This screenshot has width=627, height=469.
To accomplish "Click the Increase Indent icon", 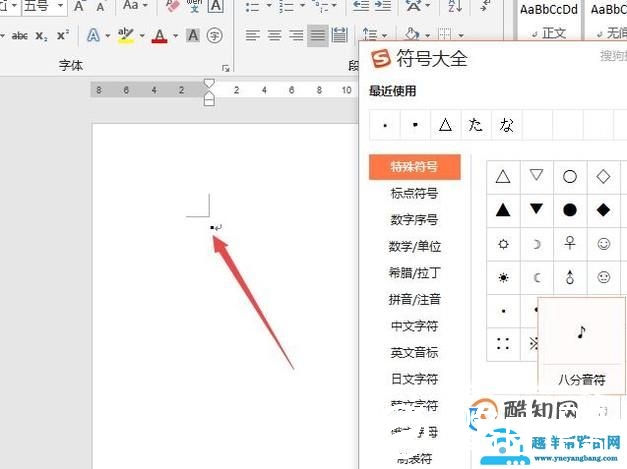I will [x=382, y=6].
